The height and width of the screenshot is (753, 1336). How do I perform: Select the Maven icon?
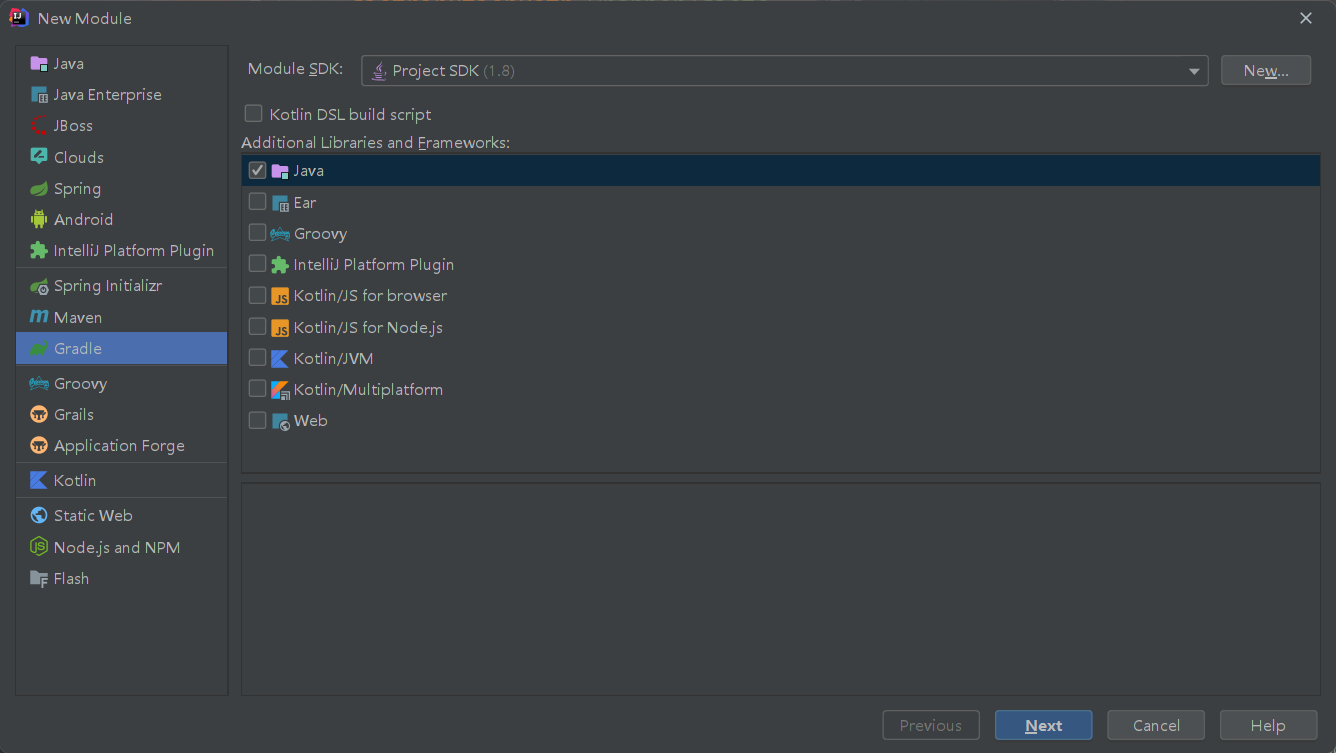click(x=39, y=317)
